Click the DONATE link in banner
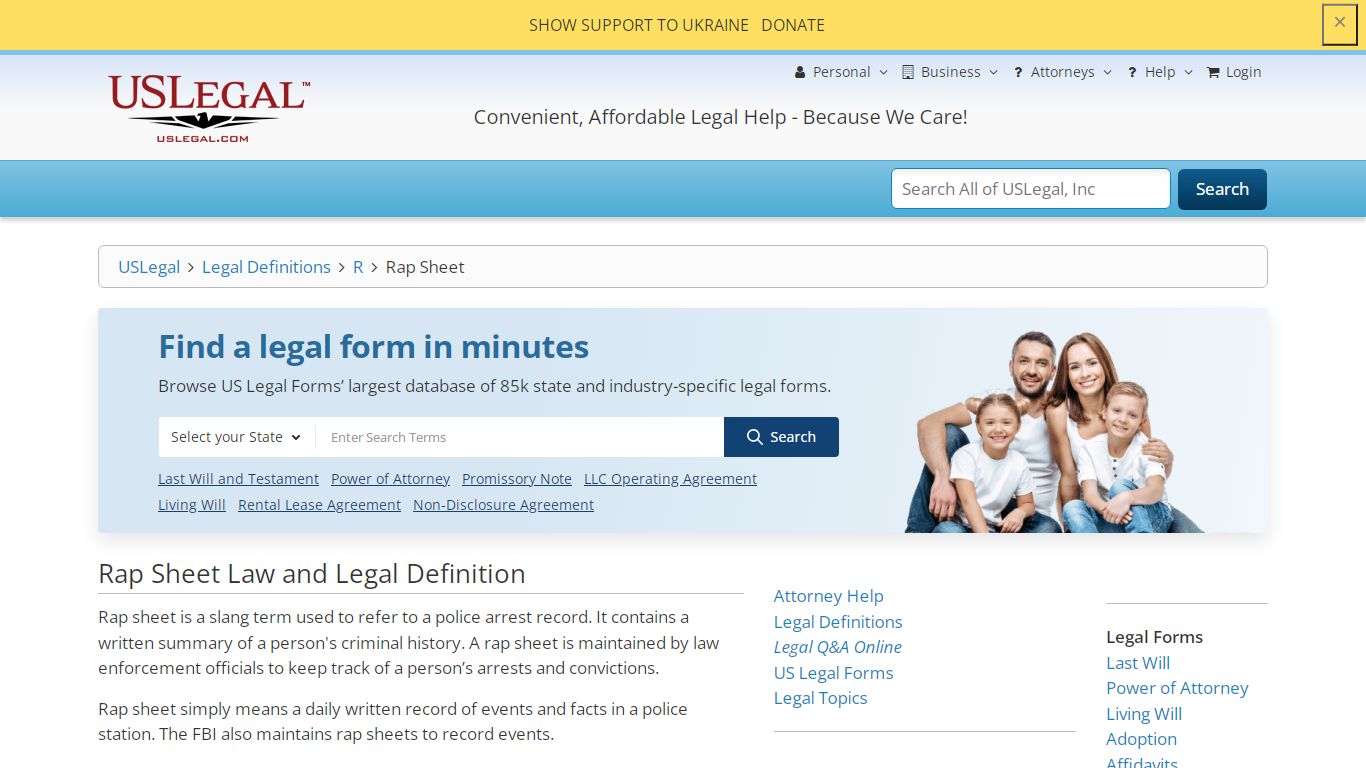1366x768 pixels. 793,25
